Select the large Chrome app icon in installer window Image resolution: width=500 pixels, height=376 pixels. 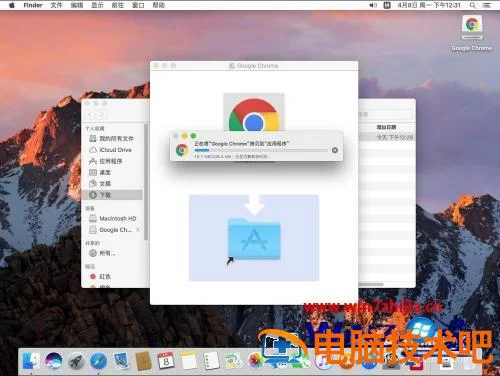(254, 113)
